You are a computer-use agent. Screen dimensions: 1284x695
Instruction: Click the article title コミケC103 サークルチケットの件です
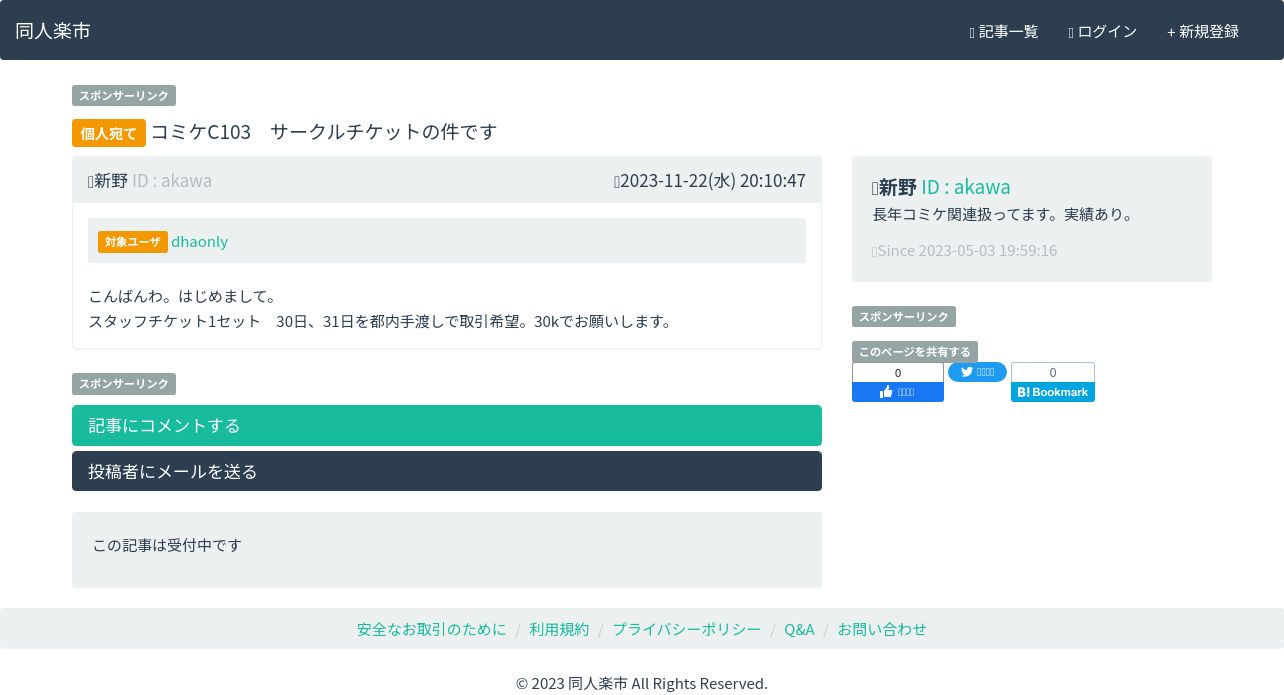(x=324, y=131)
